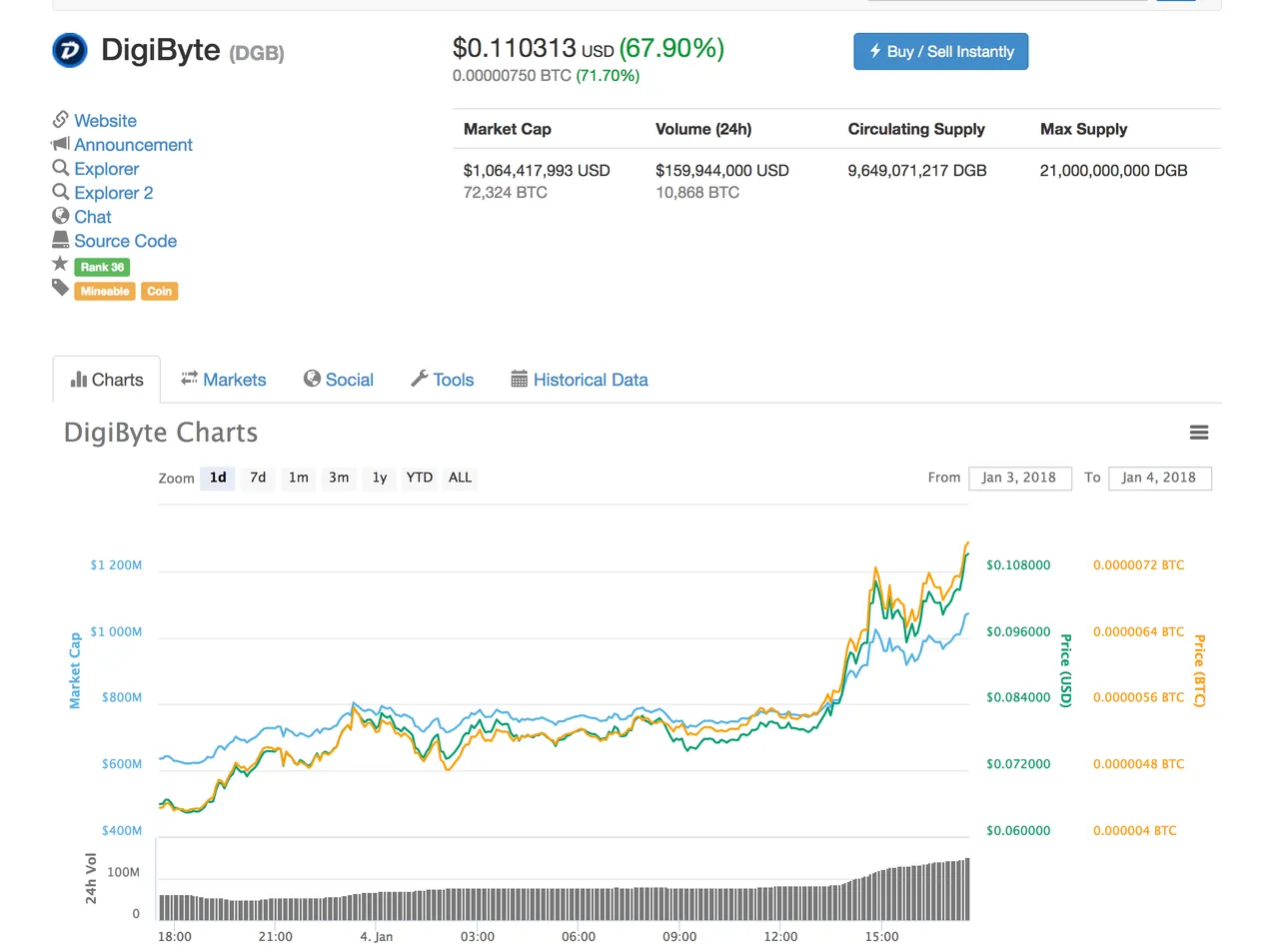Click the (67.90%) price change text

pyautogui.click(x=671, y=48)
